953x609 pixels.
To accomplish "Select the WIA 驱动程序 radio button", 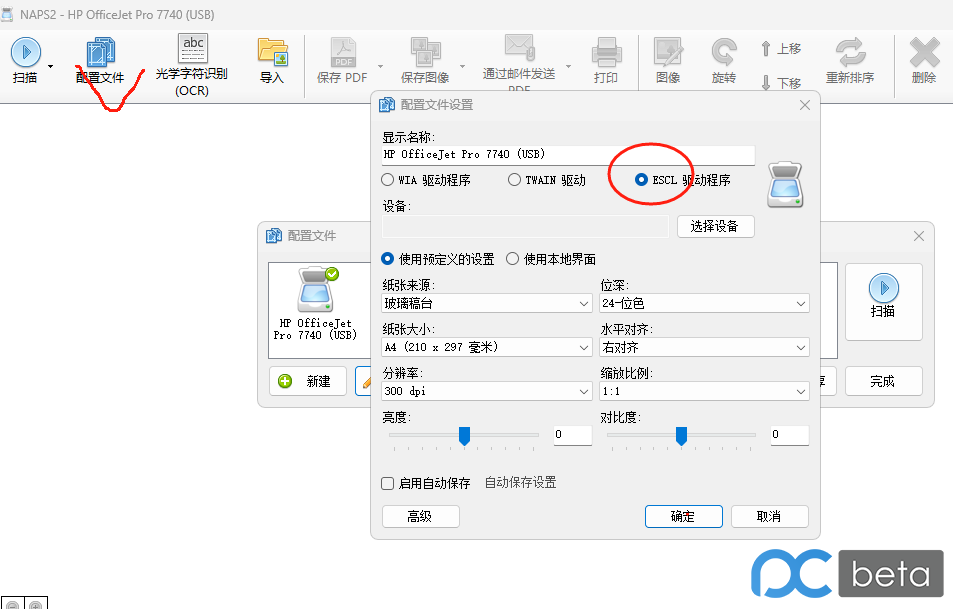I will [x=387, y=180].
